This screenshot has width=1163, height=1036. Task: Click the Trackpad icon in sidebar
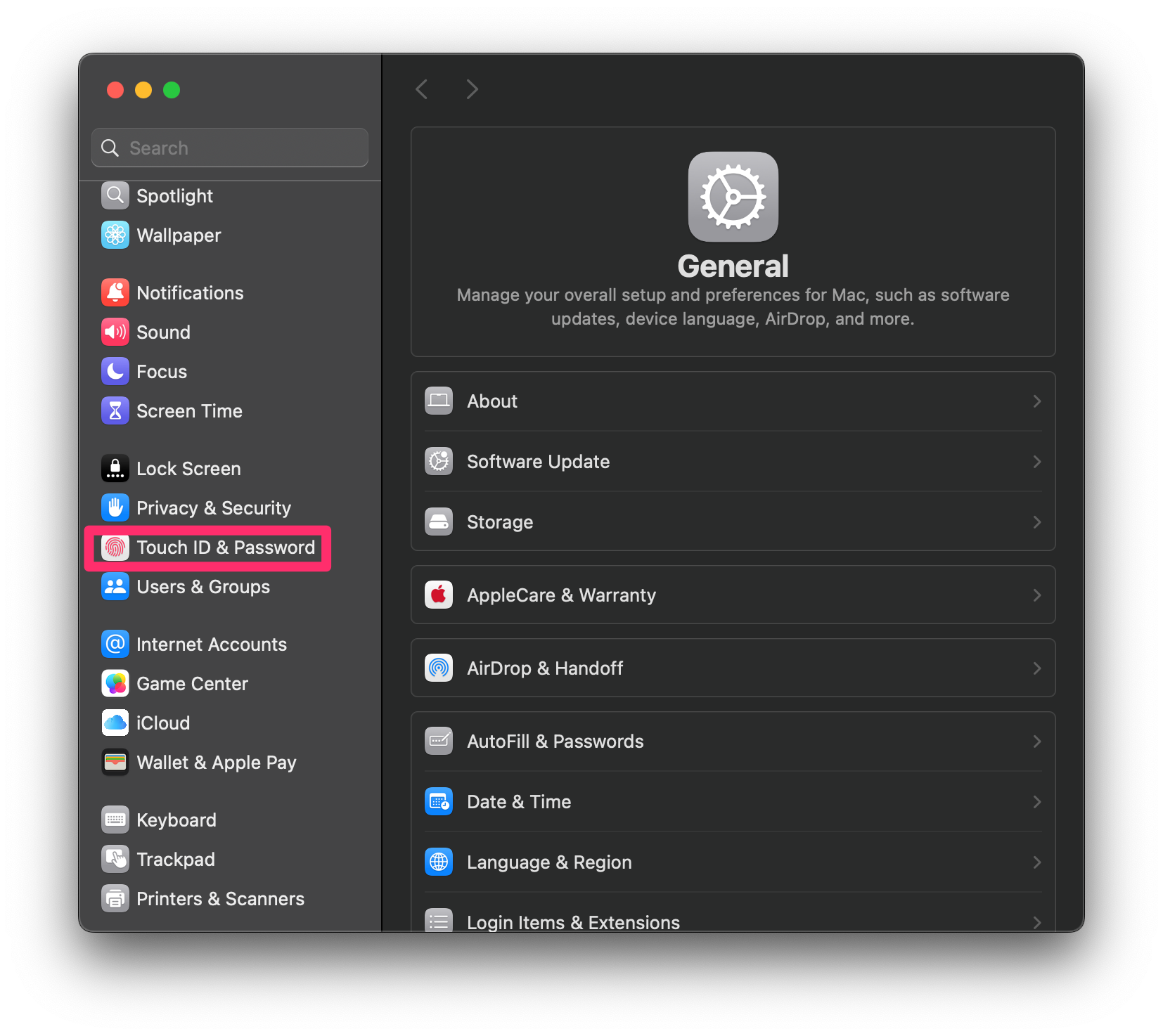(x=115, y=859)
